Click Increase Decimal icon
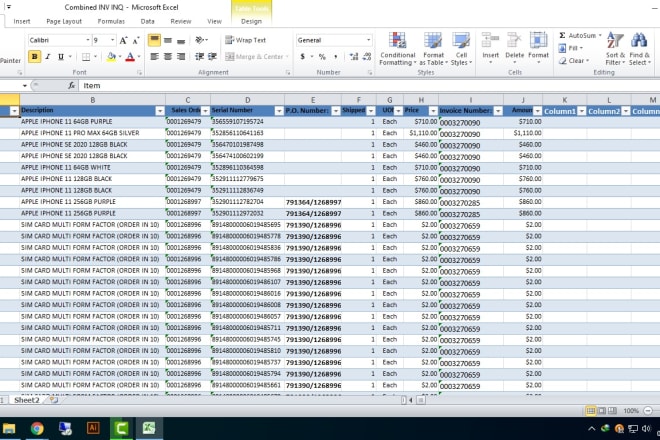 pos(354,56)
